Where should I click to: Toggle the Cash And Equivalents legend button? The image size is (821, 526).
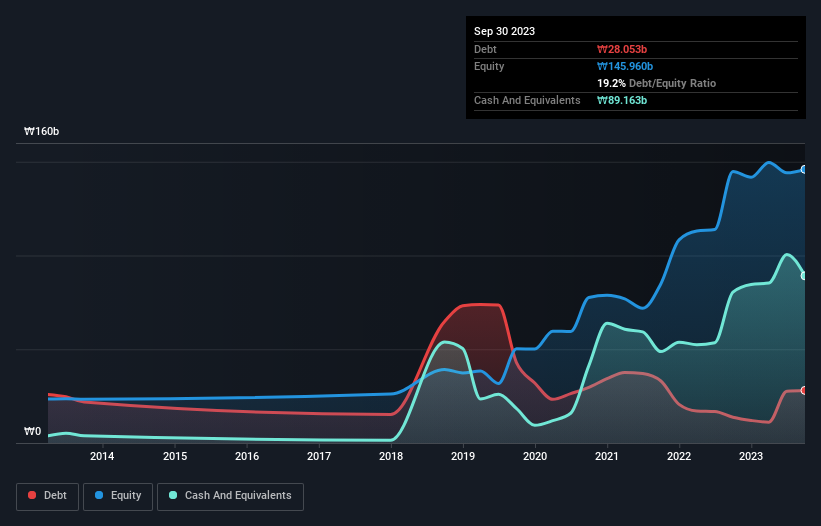point(230,496)
